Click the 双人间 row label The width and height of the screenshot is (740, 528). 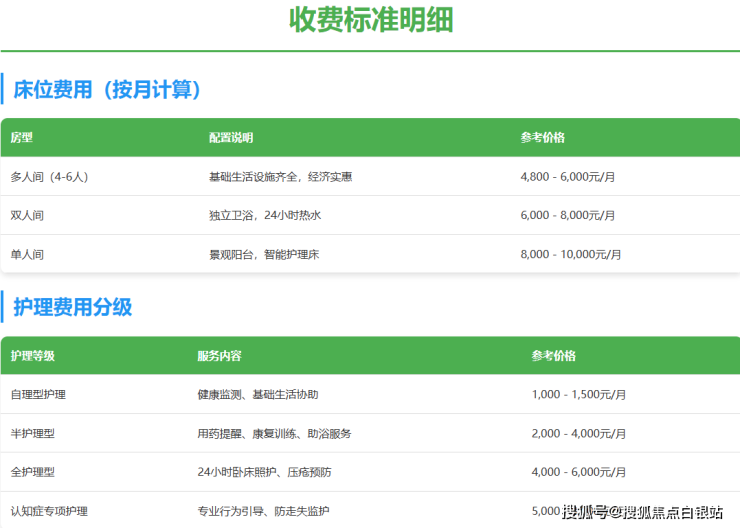27,216
